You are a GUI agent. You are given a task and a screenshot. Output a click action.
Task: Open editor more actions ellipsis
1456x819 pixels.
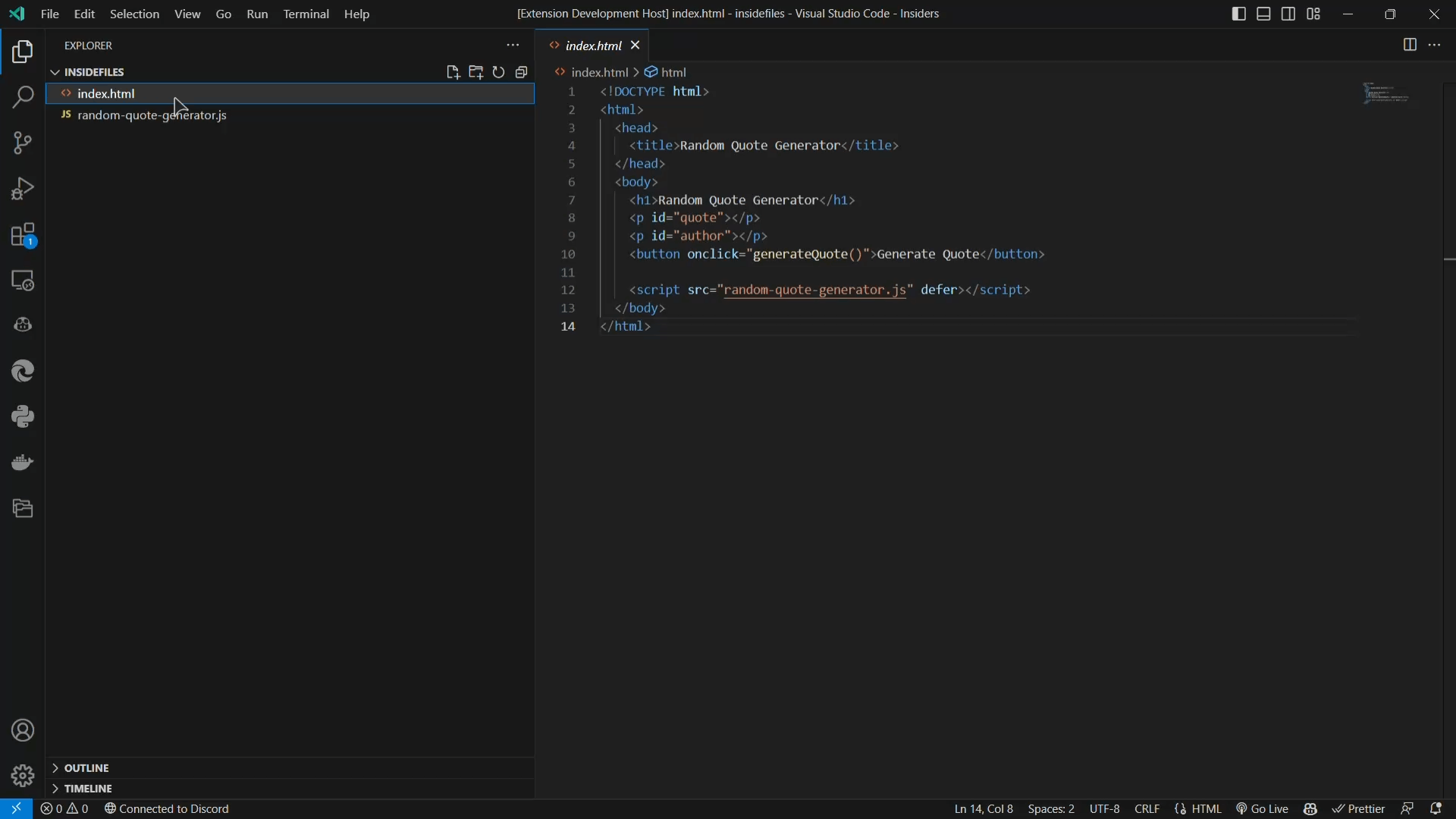click(1436, 45)
